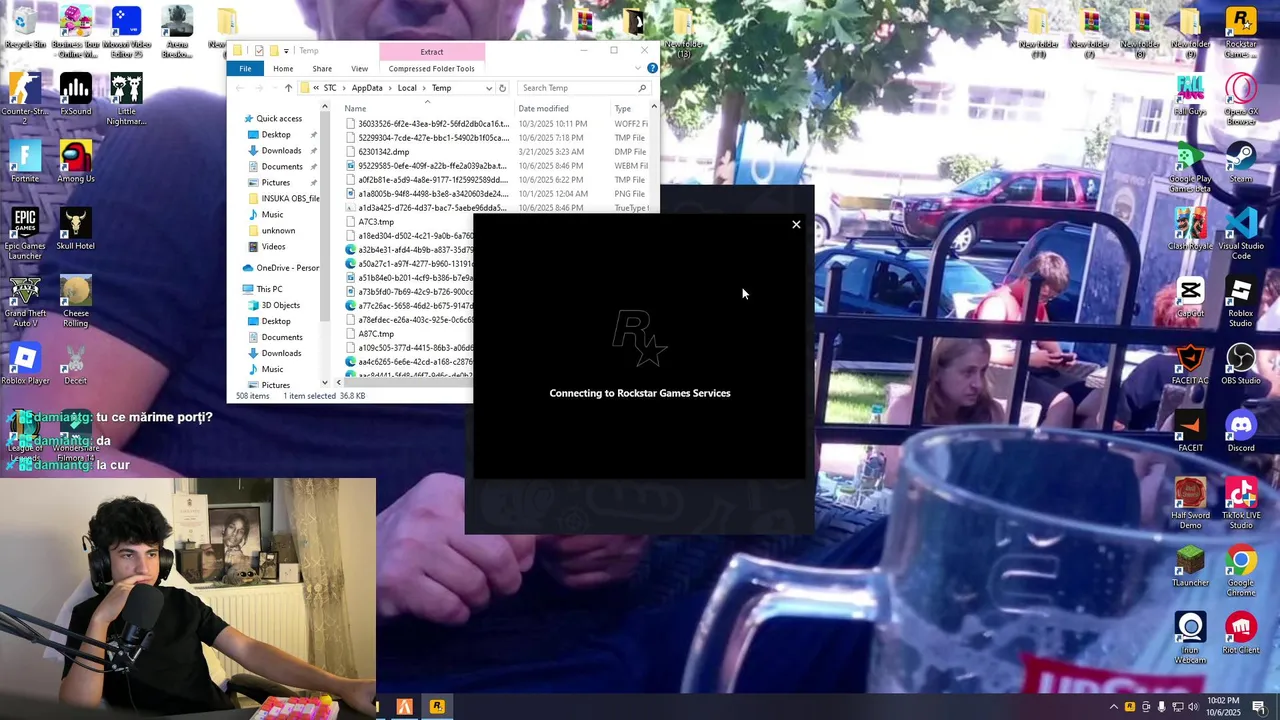
Task: Launch OBS Studio from desktop
Action: 1241,364
